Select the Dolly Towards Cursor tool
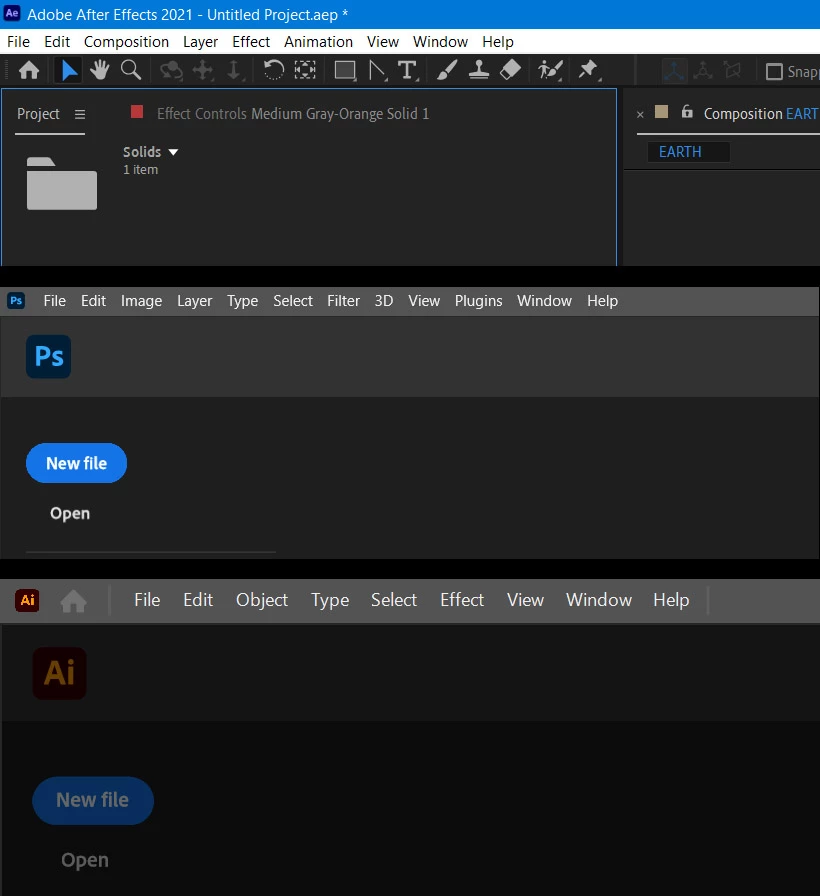 234,71
